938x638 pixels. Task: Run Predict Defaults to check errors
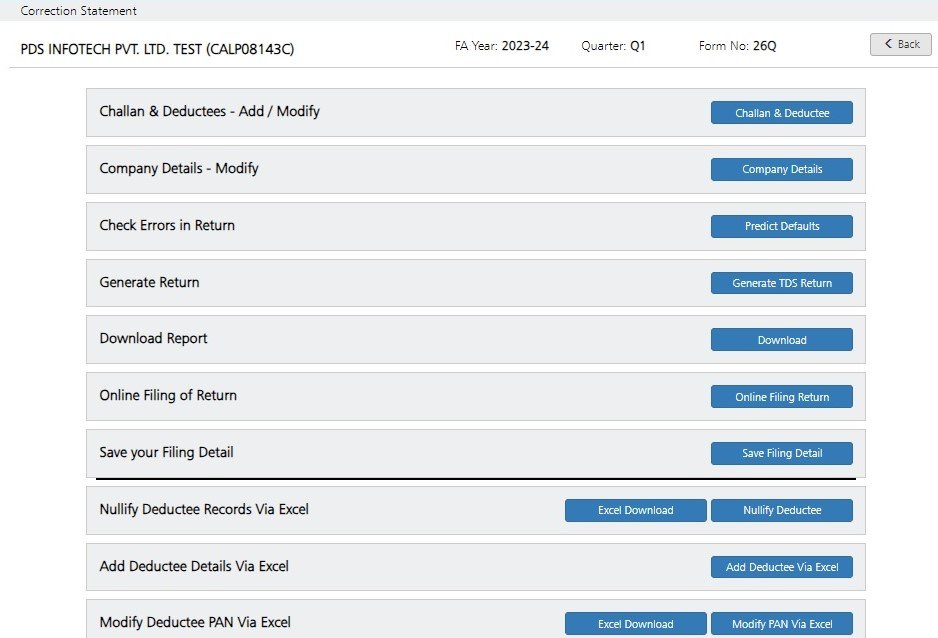781,226
